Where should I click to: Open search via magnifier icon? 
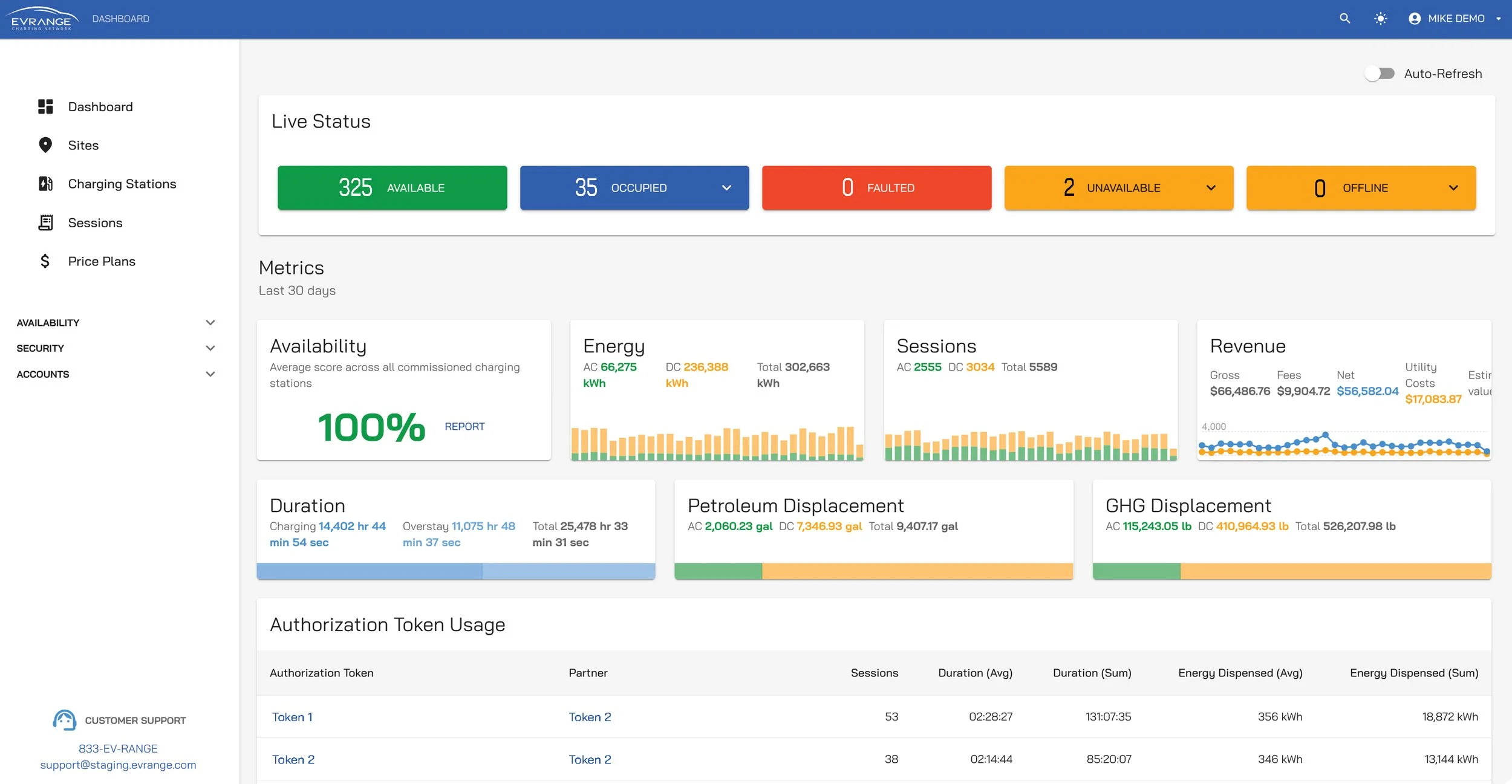coord(1344,19)
